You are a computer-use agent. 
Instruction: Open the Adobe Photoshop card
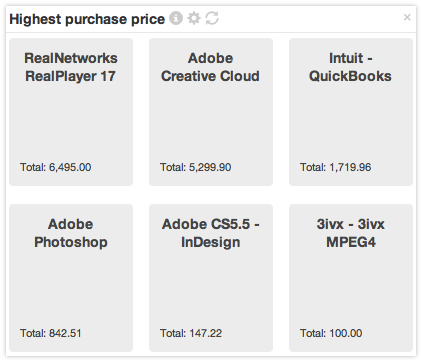71,278
